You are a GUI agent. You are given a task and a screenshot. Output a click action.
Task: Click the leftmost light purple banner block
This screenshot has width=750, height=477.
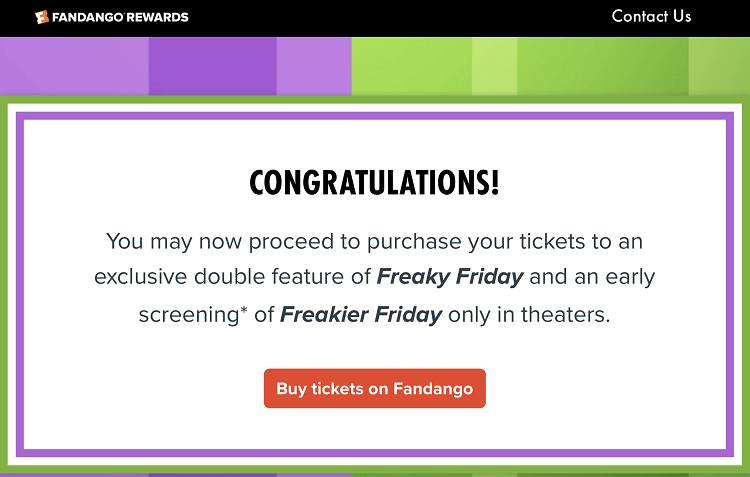74,66
